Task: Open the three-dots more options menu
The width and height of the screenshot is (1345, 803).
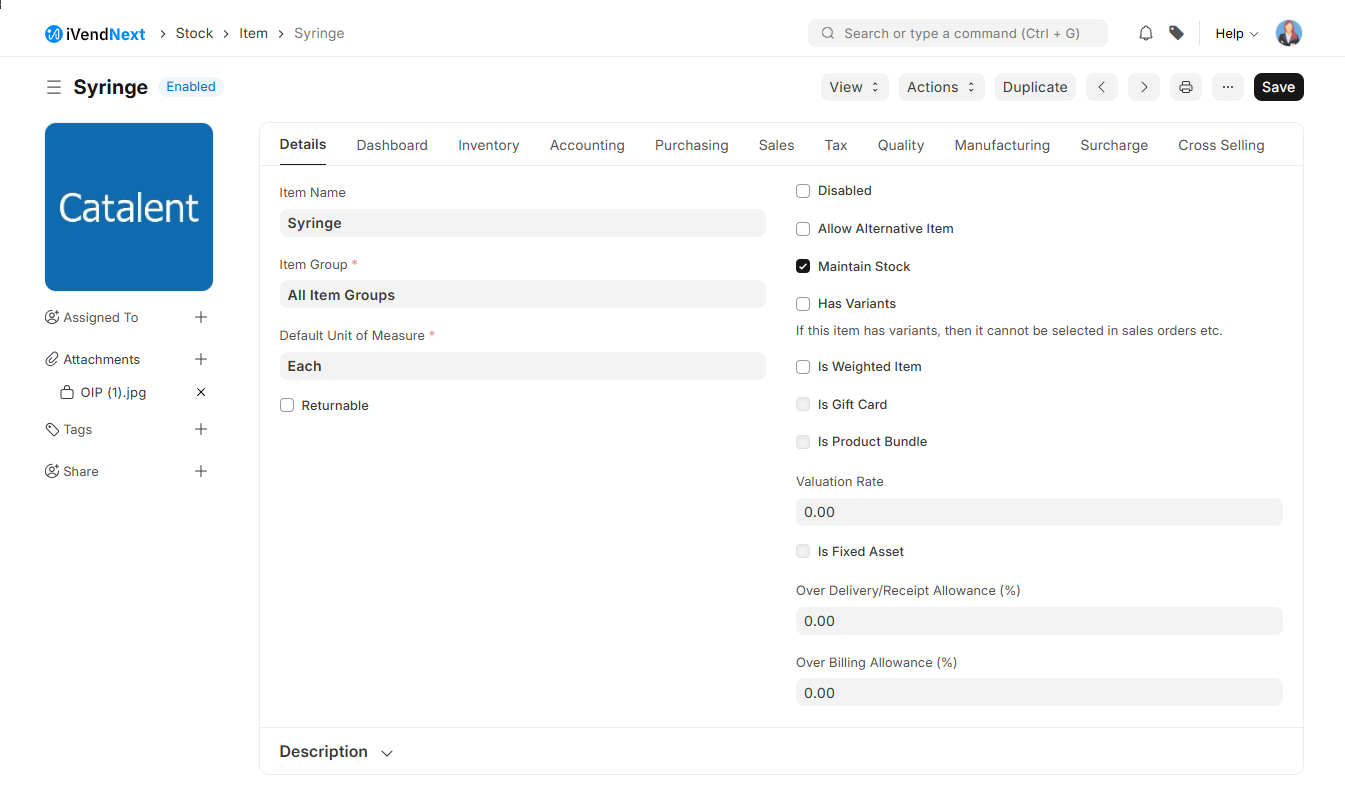Action: point(1228,87)
